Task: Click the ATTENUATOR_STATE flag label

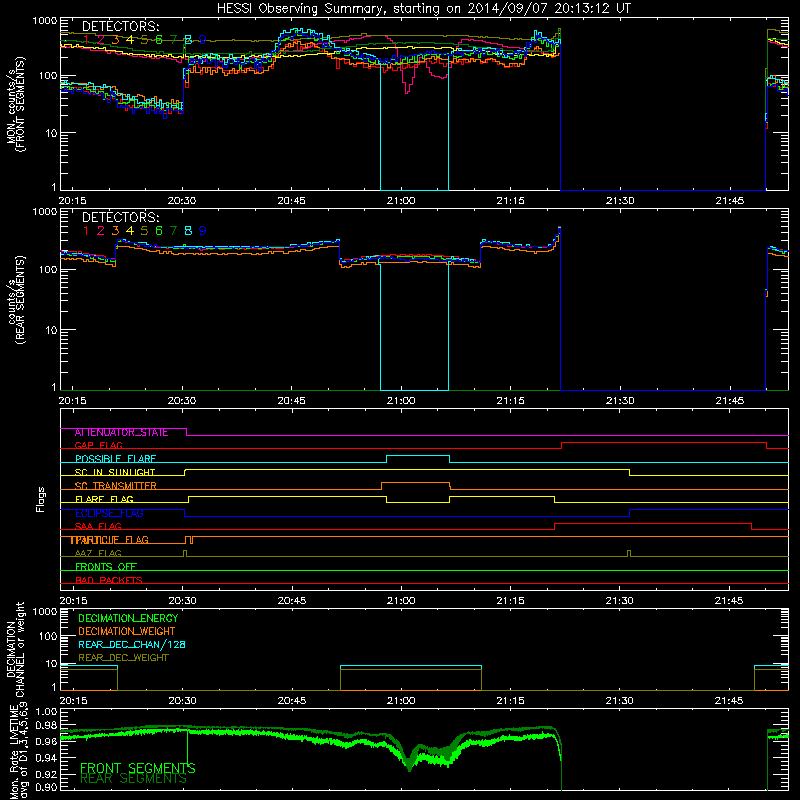Action: [121, 432]
